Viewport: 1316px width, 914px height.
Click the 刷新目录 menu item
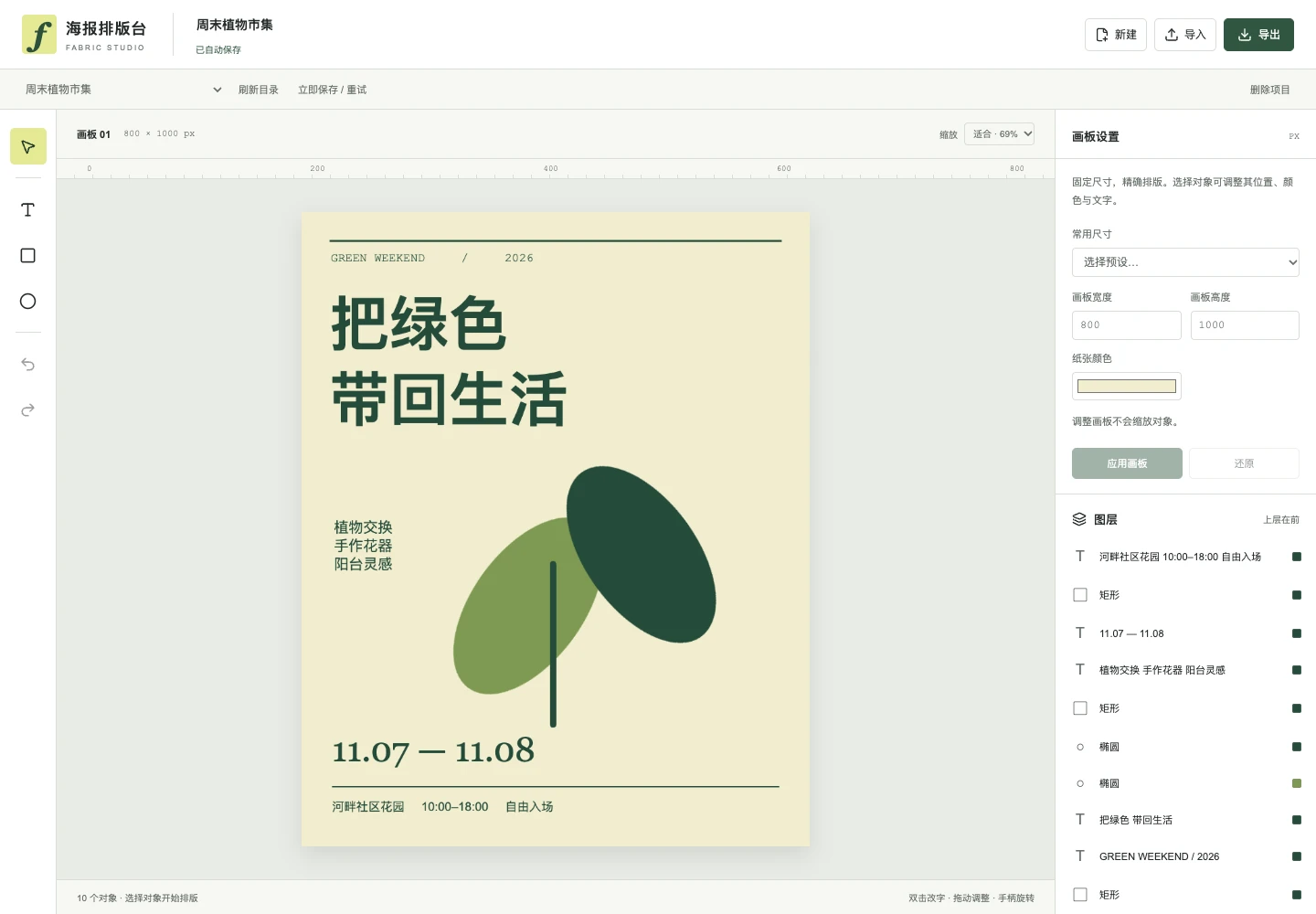point(259,90)
